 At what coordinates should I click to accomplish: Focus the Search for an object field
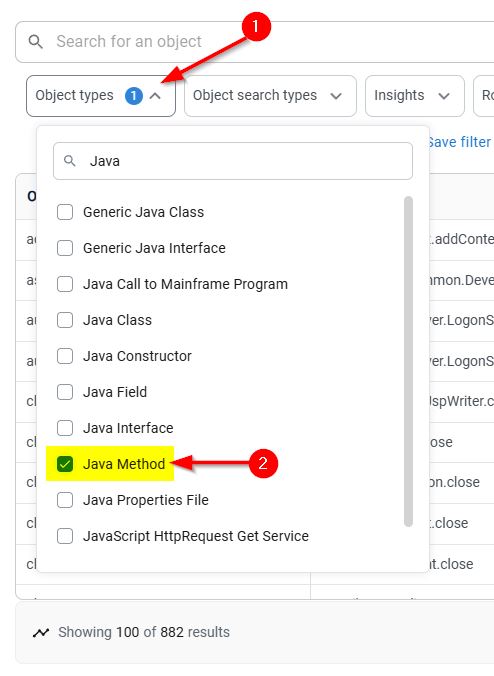click(x=254, y=42)
